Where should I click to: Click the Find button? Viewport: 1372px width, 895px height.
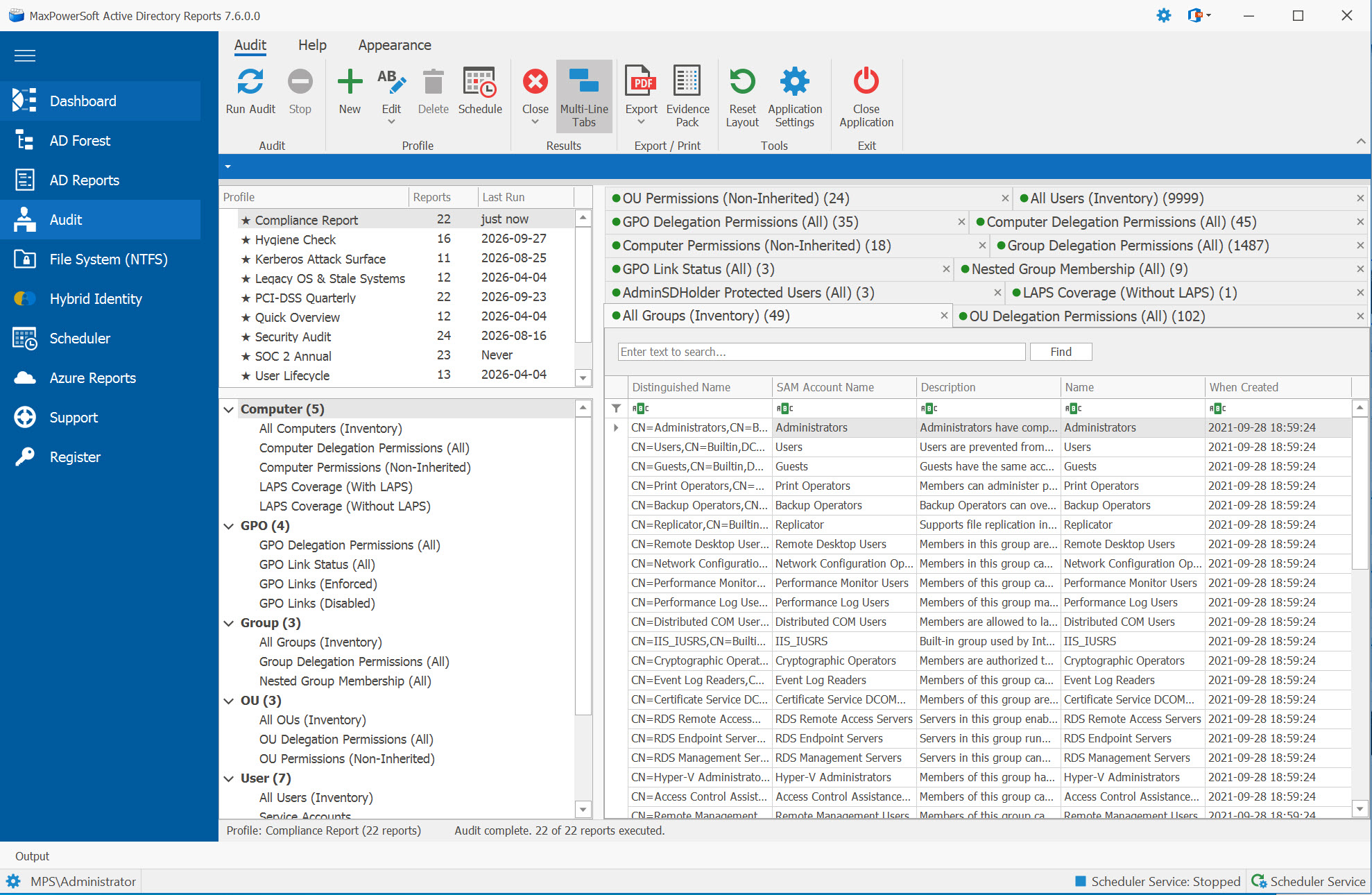1061,352
